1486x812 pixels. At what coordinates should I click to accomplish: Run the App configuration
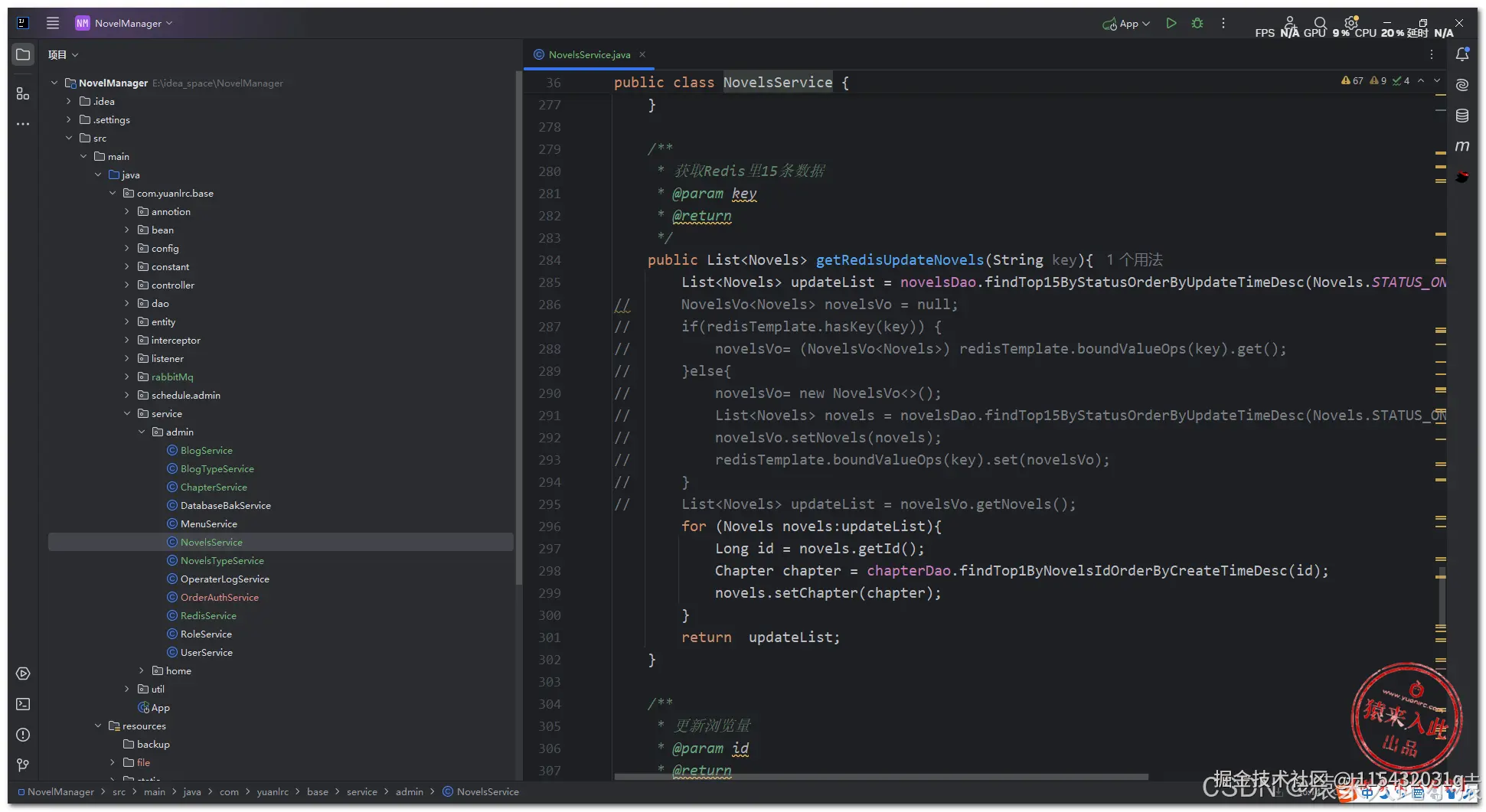click(1171, 23)
